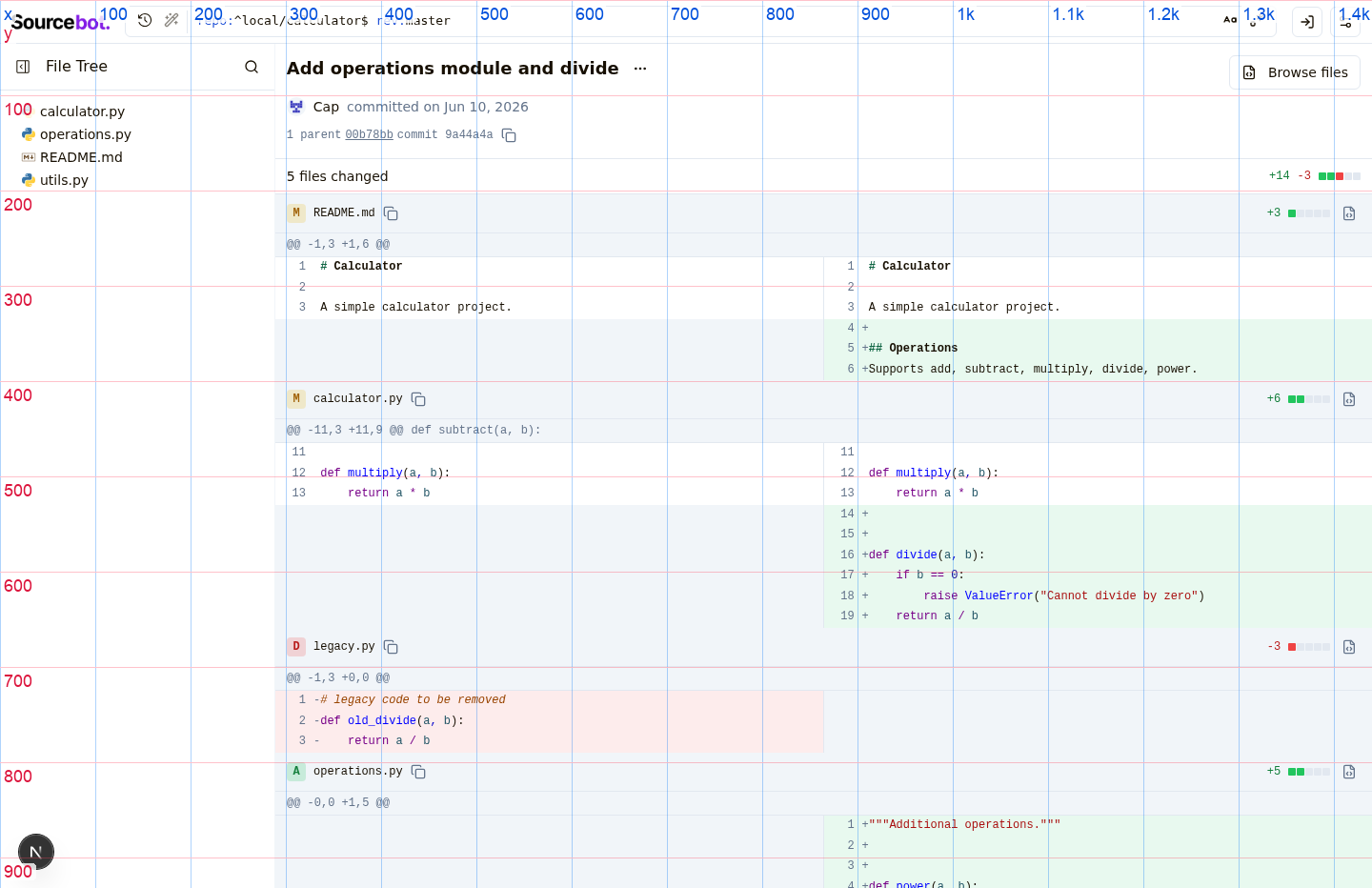Screen dimensions: 1372x888
Task: Click the Sourcebot logo
Action: pyautogui.click(x=60, y=21)
